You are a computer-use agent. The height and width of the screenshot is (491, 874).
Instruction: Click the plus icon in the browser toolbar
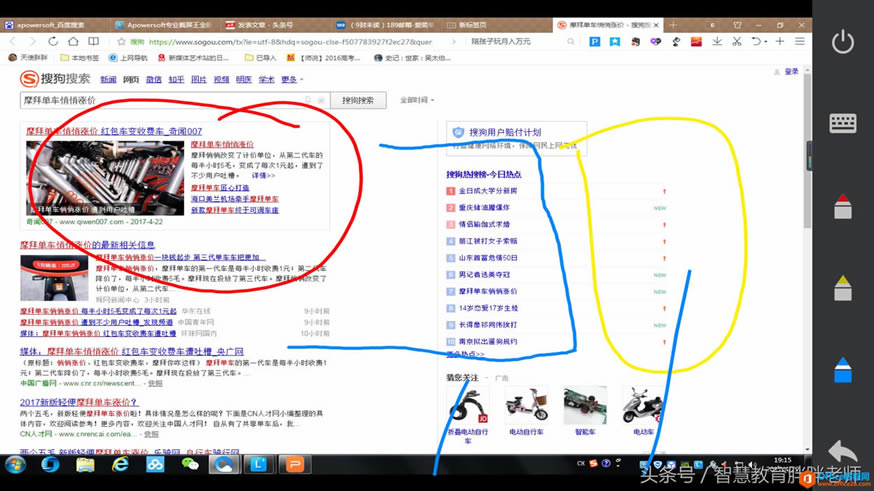[x=779, y=41]
